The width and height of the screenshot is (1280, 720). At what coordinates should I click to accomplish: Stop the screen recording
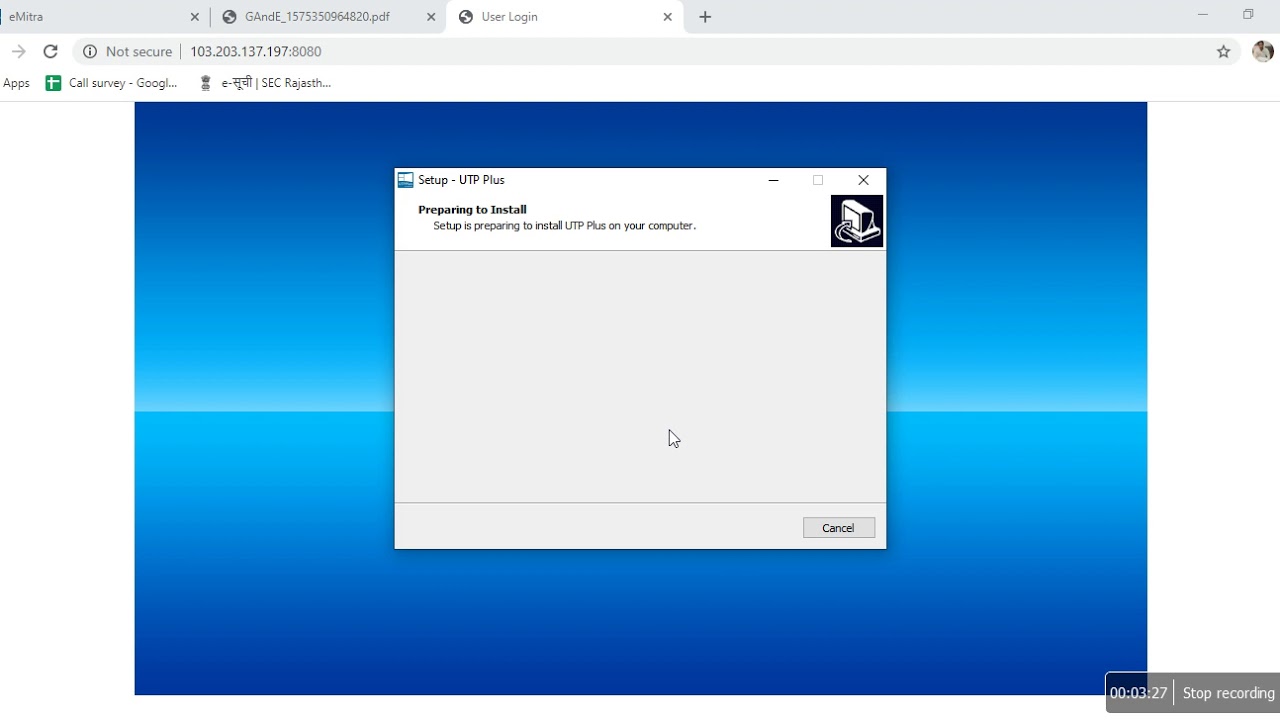click(x=1228, y=693)
